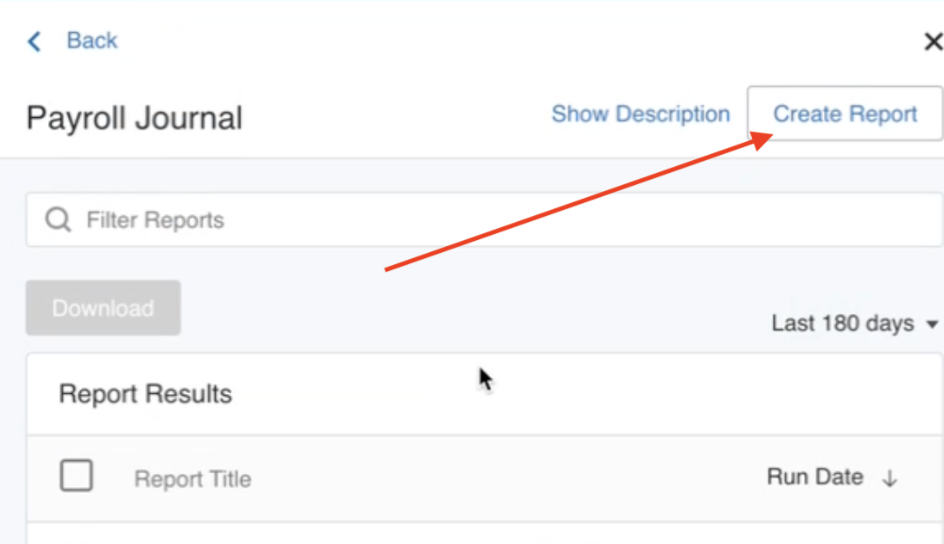
Task: Sort by the Run Date column
Action: (814, 477)
